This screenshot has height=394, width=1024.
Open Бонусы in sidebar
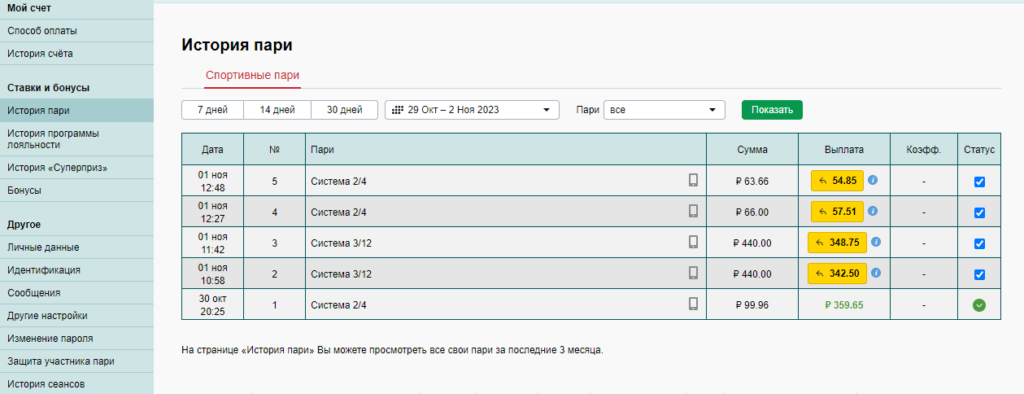pos(76,190)
